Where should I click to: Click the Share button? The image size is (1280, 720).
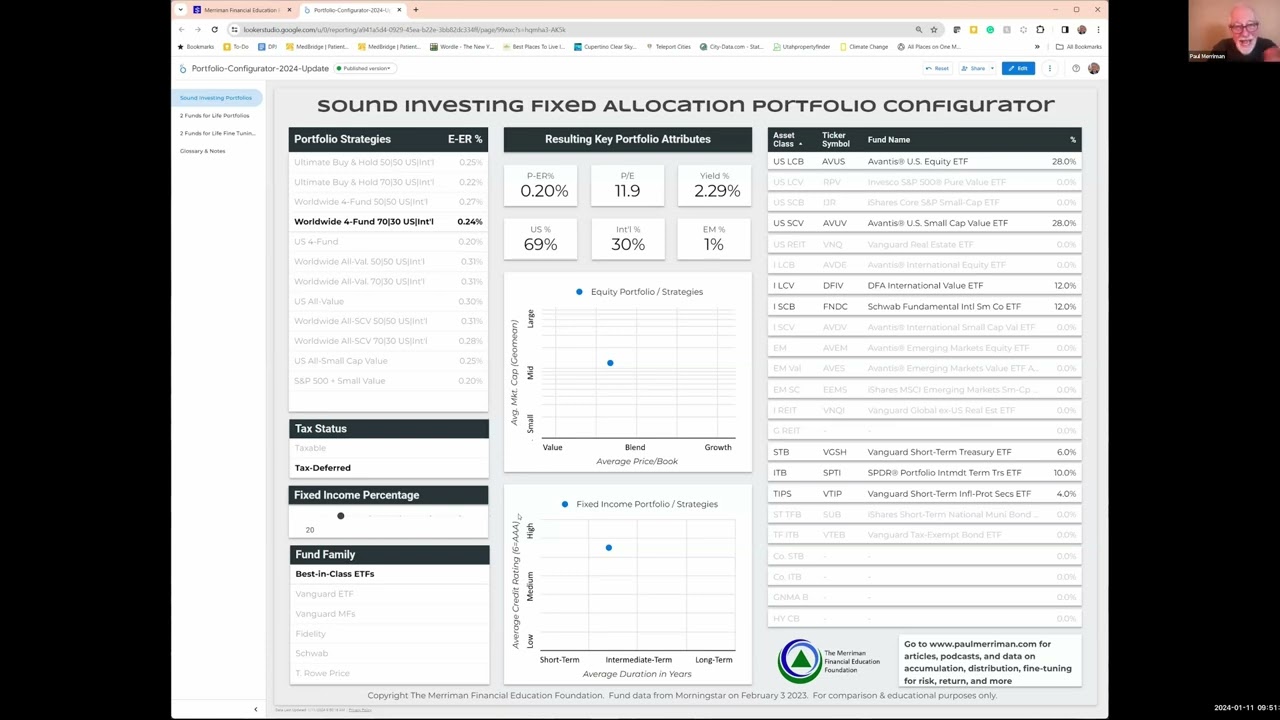click(x=973, y=69)
